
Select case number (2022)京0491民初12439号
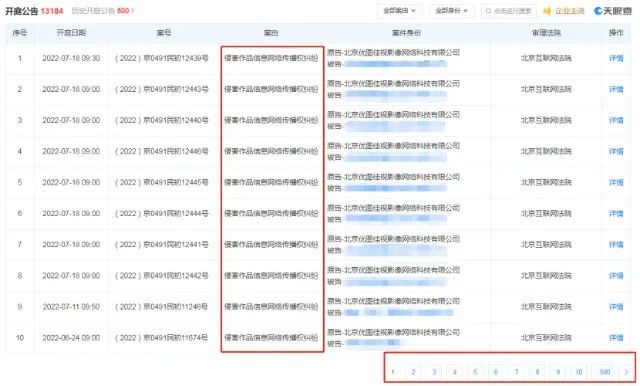click(x=162, y=58)
